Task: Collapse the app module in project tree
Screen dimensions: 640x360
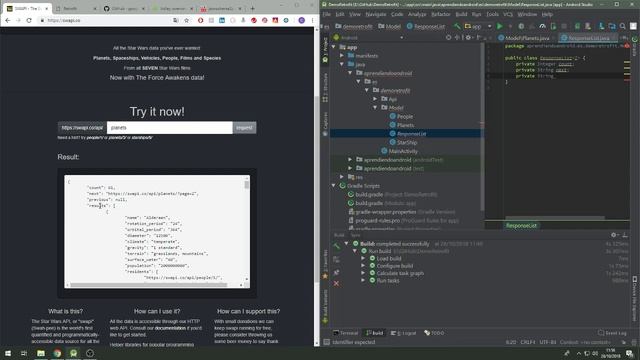Action: click(334, 47)
